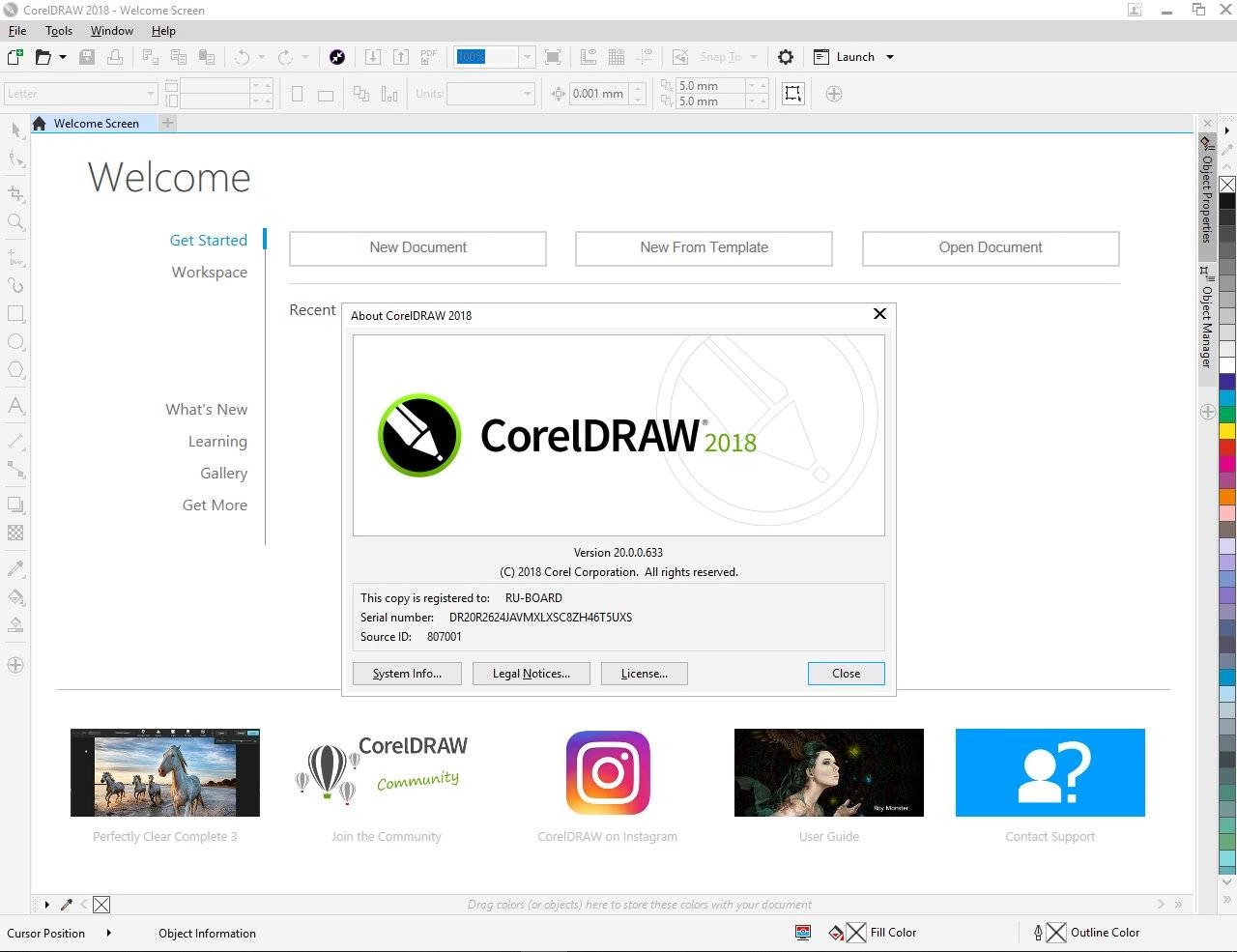Screen dimensions: 1237x952
Task: Close the About CorelDRAW 2018 dialog
Action: [x=846, y=674]
